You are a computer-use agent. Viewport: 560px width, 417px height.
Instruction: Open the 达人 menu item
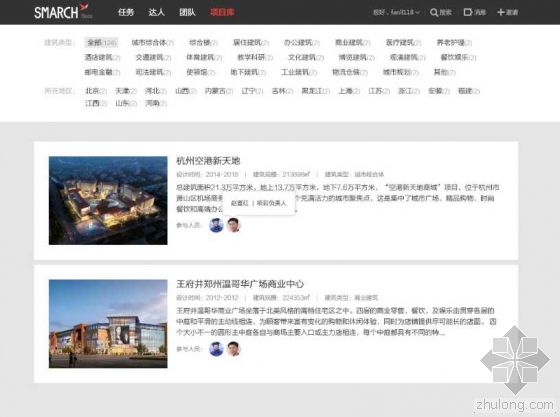click(x=156, y=12)
